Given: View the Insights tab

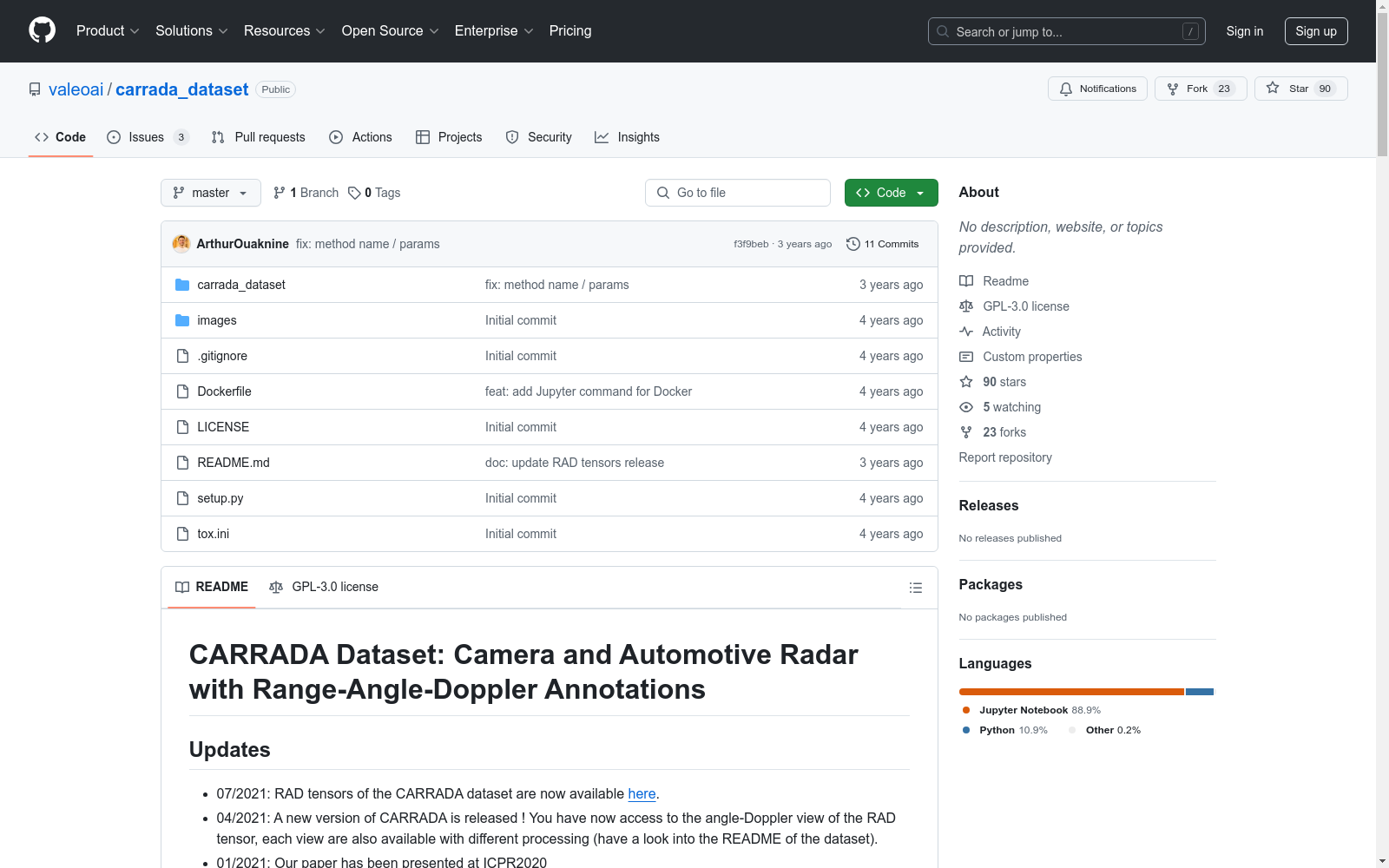Looking at the screenshot, I should pyautogui.click(x=627, y=137).
